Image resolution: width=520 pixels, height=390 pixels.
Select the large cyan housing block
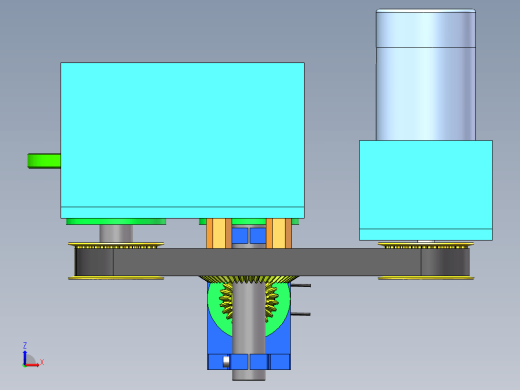(182, 140)
